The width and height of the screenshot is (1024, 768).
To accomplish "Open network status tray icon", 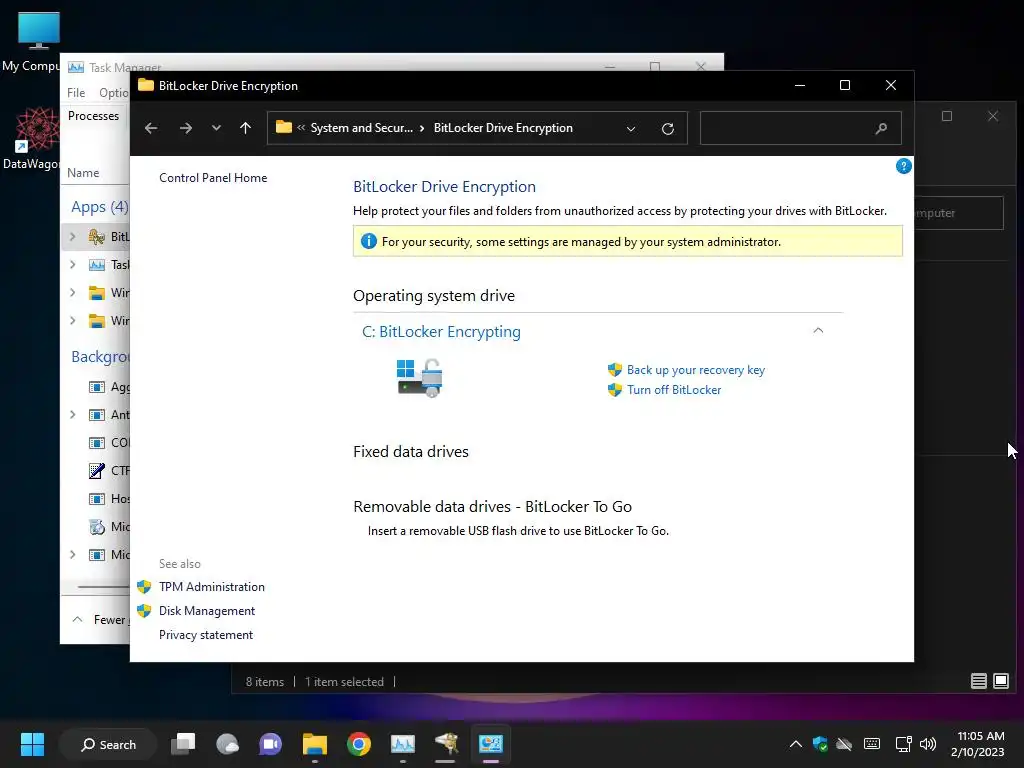I will (x=904, y=744).
